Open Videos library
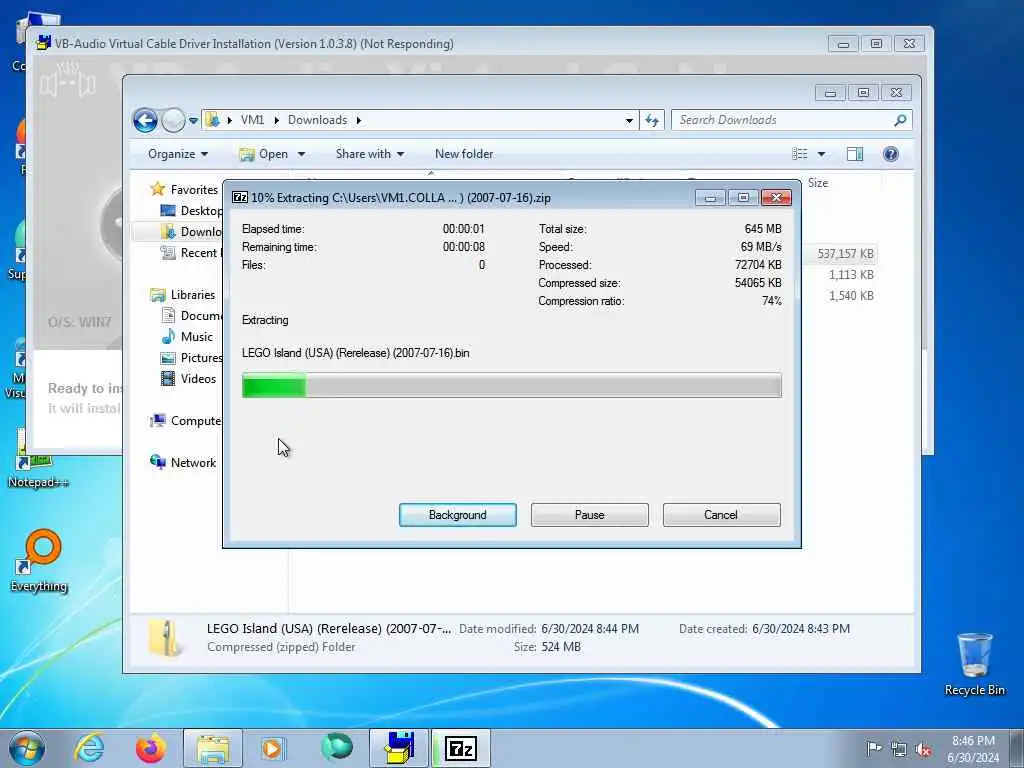This screenshot has width=1024, height=768. tap(189, 379)
